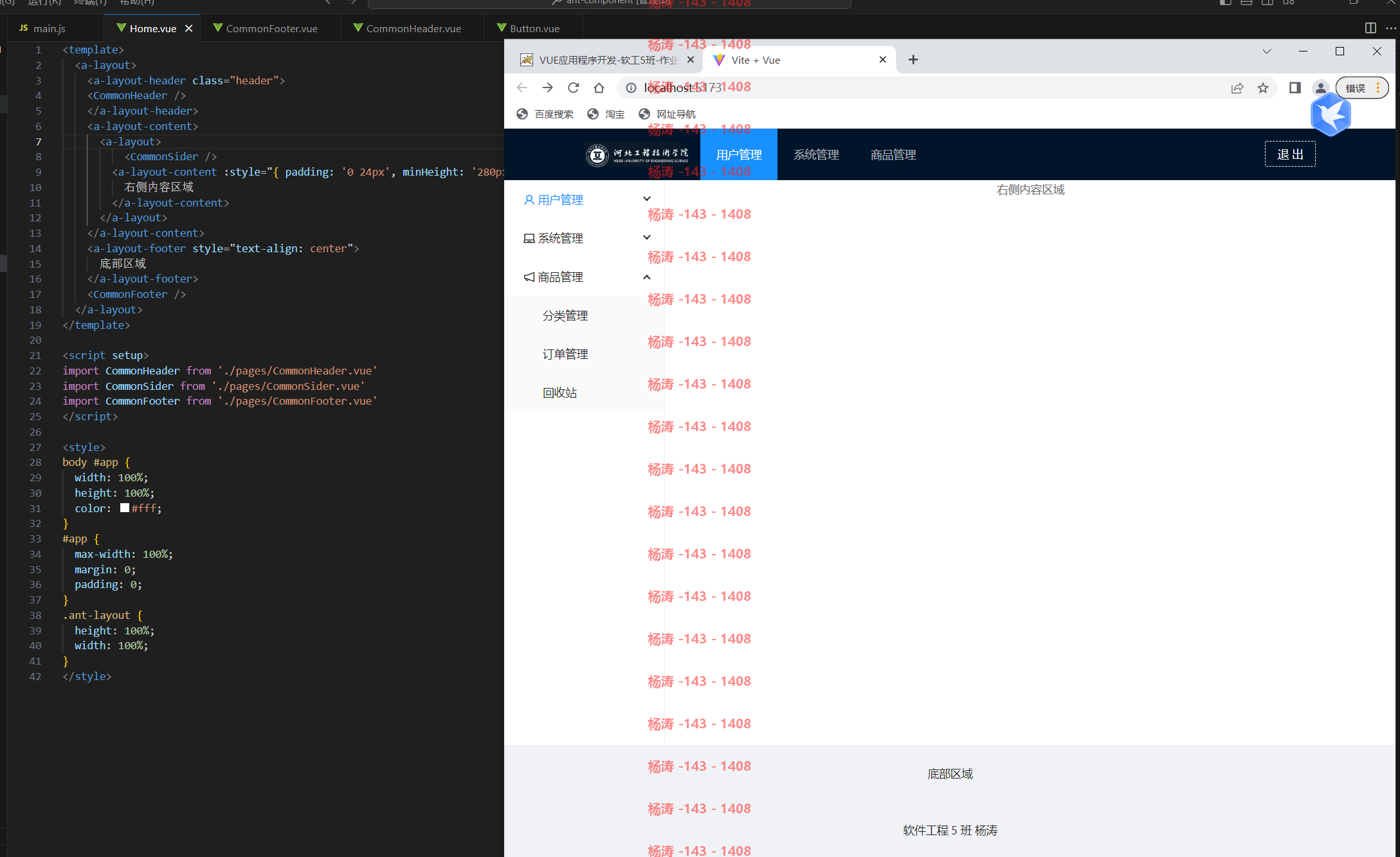Click the browser back arrow
This screenshot has width=1400, height=857.
522,88
